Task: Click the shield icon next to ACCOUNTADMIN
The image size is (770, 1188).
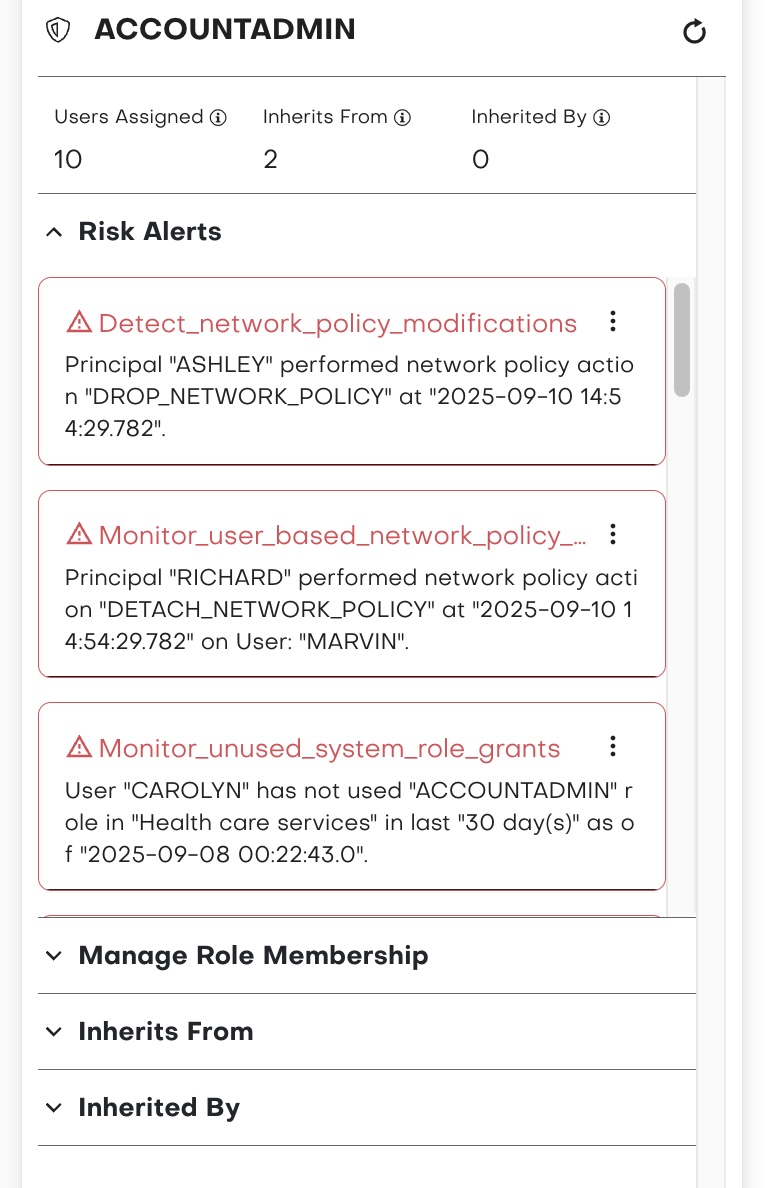Action: point(59,31)
